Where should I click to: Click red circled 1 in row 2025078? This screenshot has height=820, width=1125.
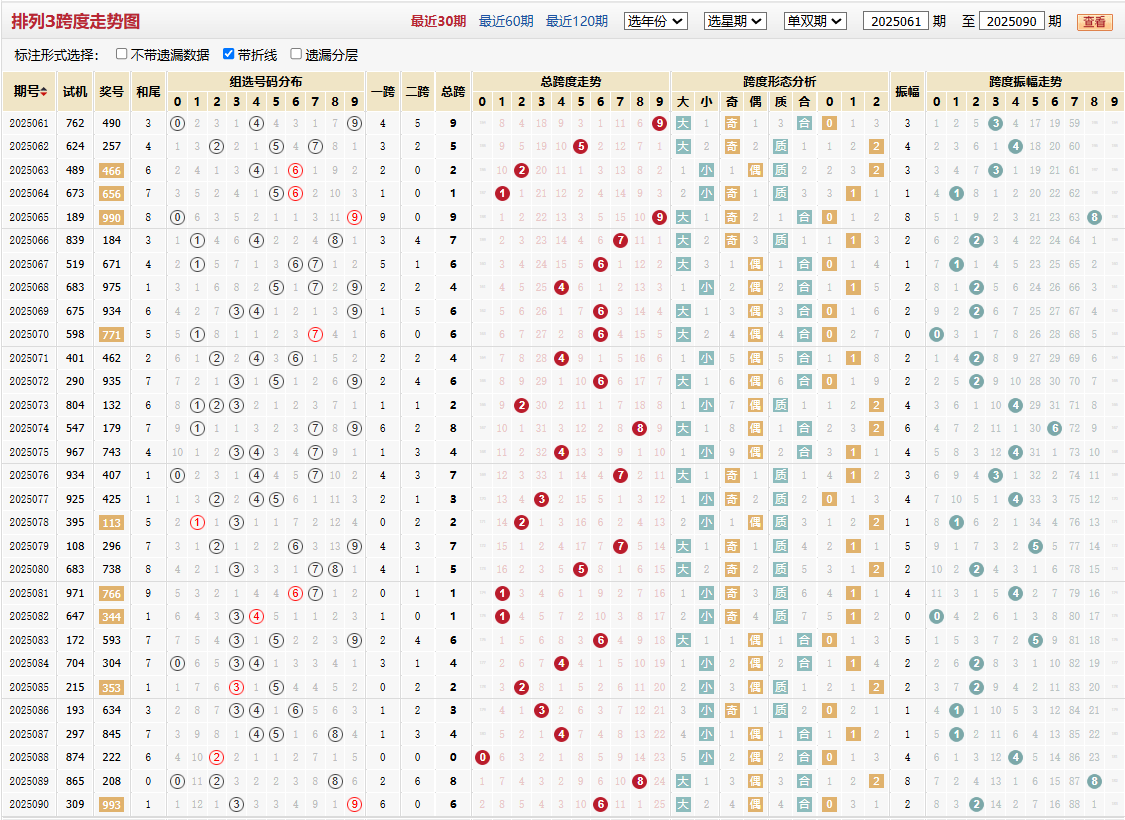tap(197, 522)
